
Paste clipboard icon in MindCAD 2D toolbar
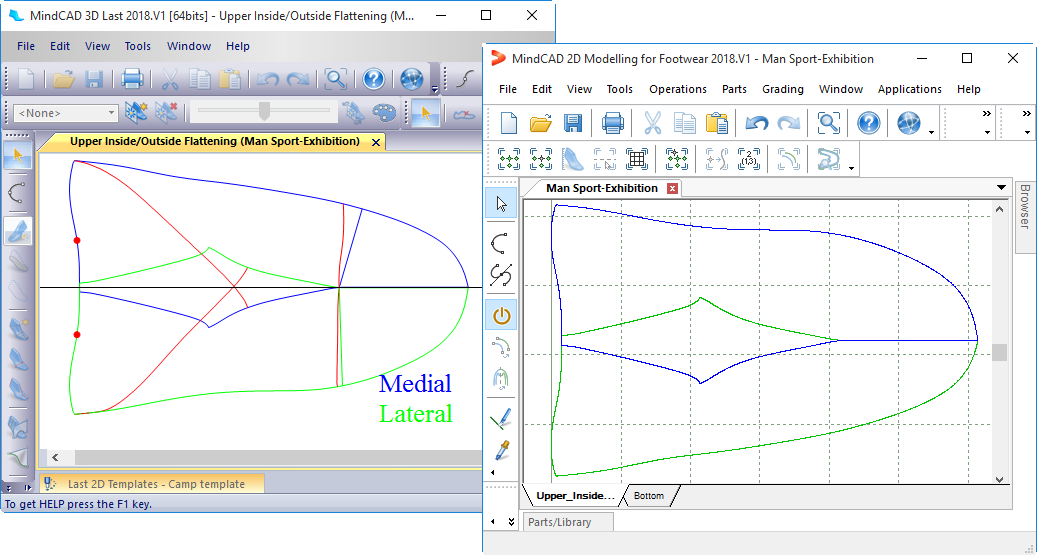click(x=717, y=123)
